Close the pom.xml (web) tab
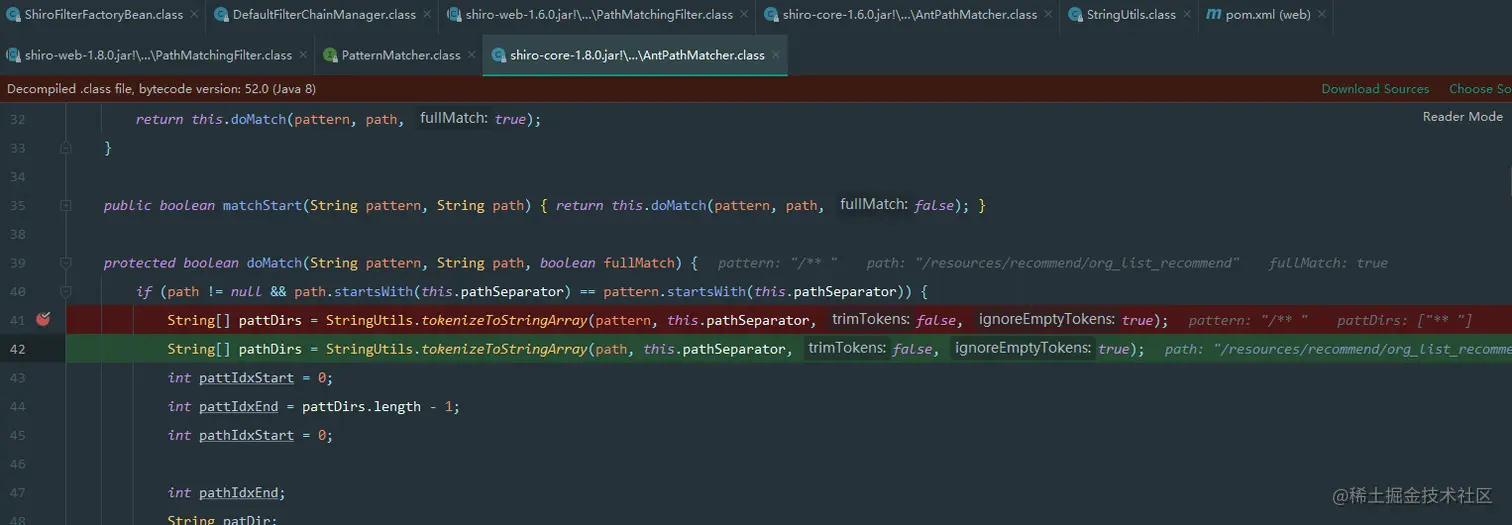Viewport: 1512px width, 525px height. point(1320,15)
